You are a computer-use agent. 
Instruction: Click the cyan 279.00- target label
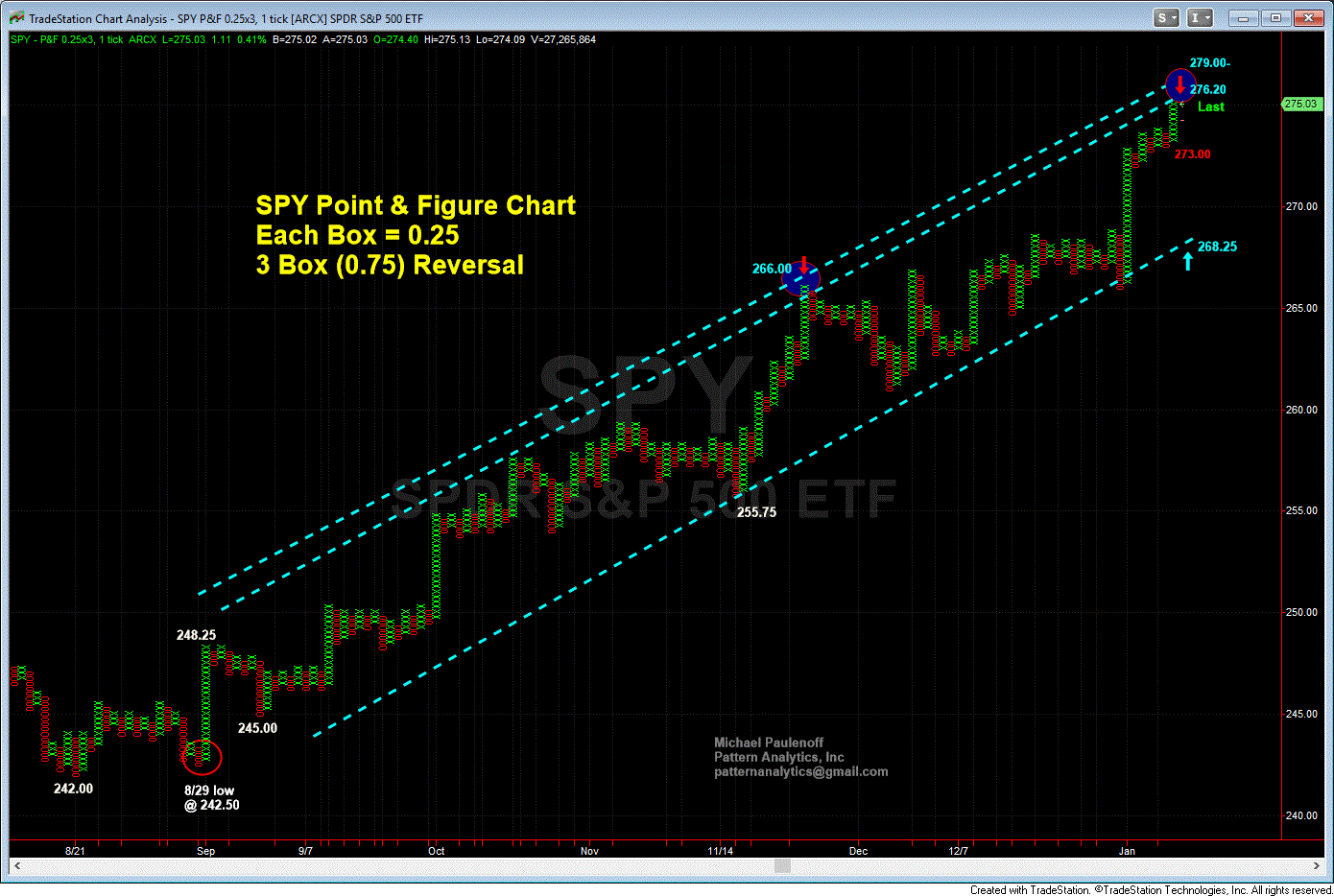[1209, 63]
